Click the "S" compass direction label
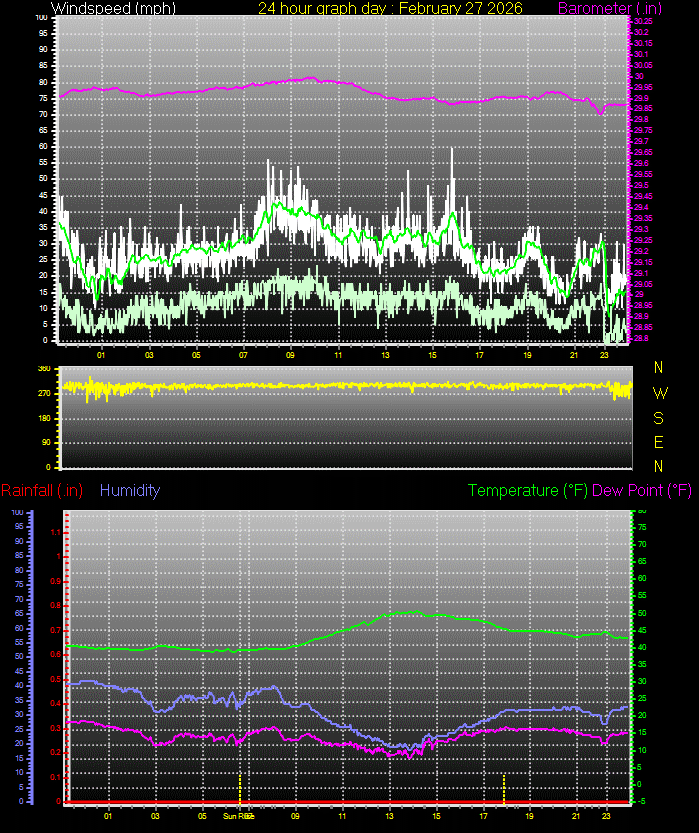Screen dimensions: 699x833 coord(659,418)
